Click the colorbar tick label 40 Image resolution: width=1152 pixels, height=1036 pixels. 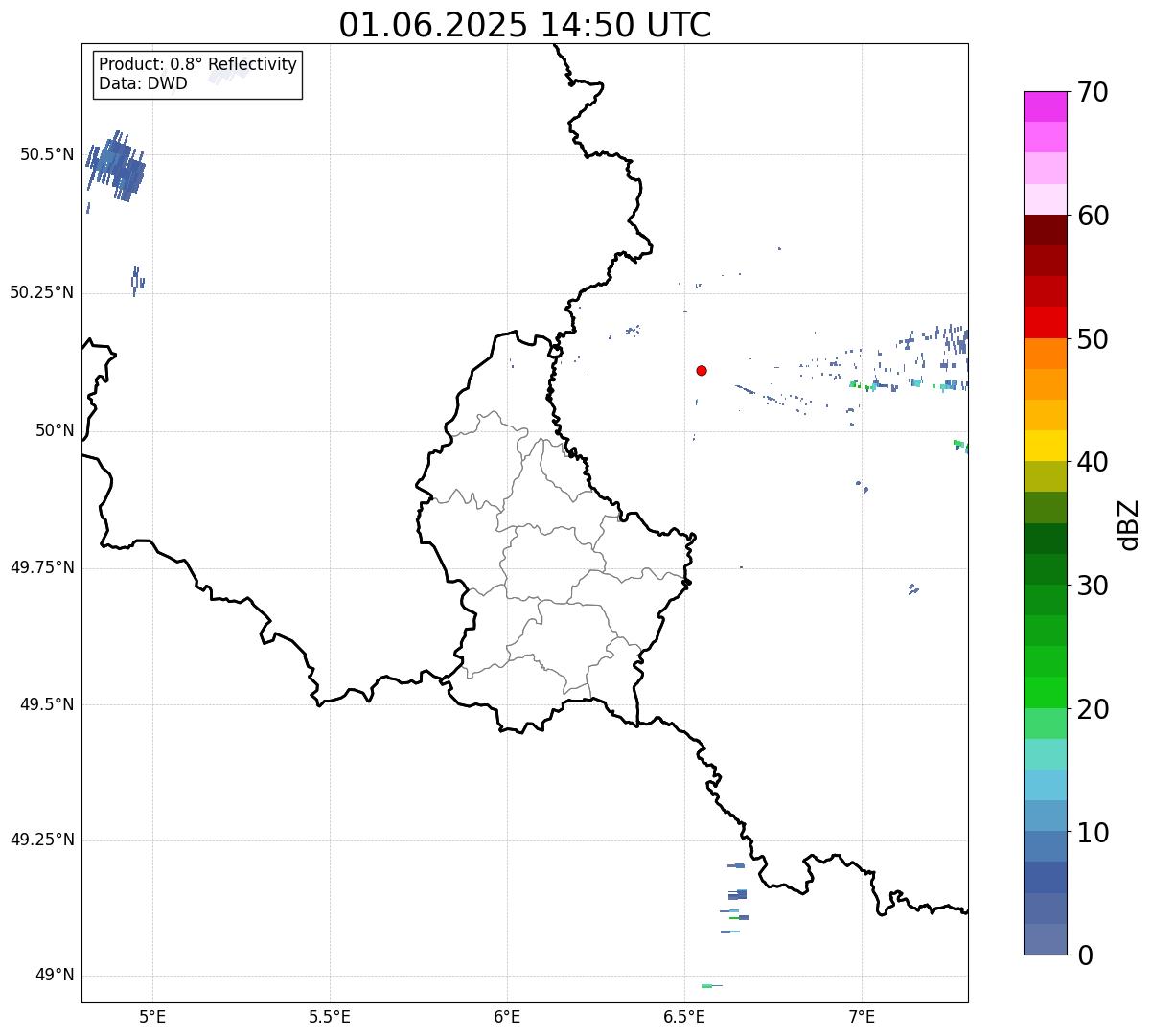1093,462
